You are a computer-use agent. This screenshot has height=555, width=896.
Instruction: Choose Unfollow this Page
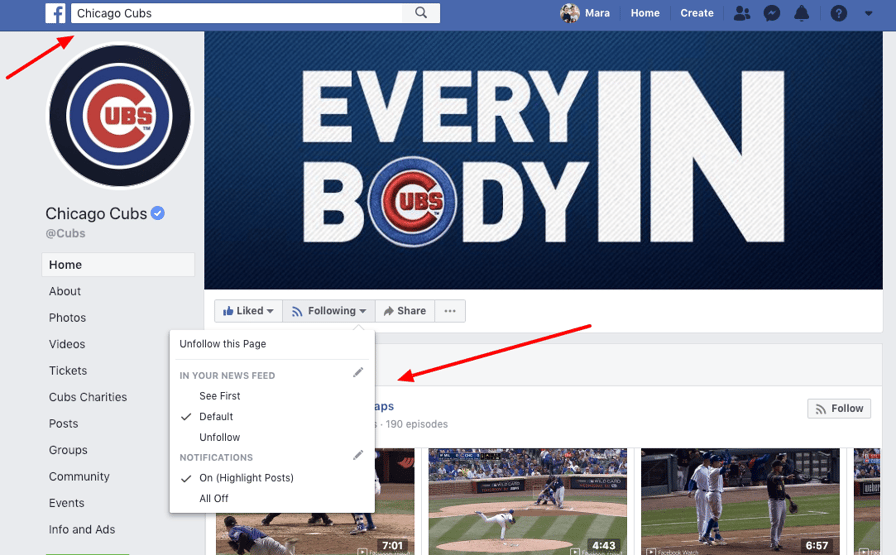click(223, 344)
